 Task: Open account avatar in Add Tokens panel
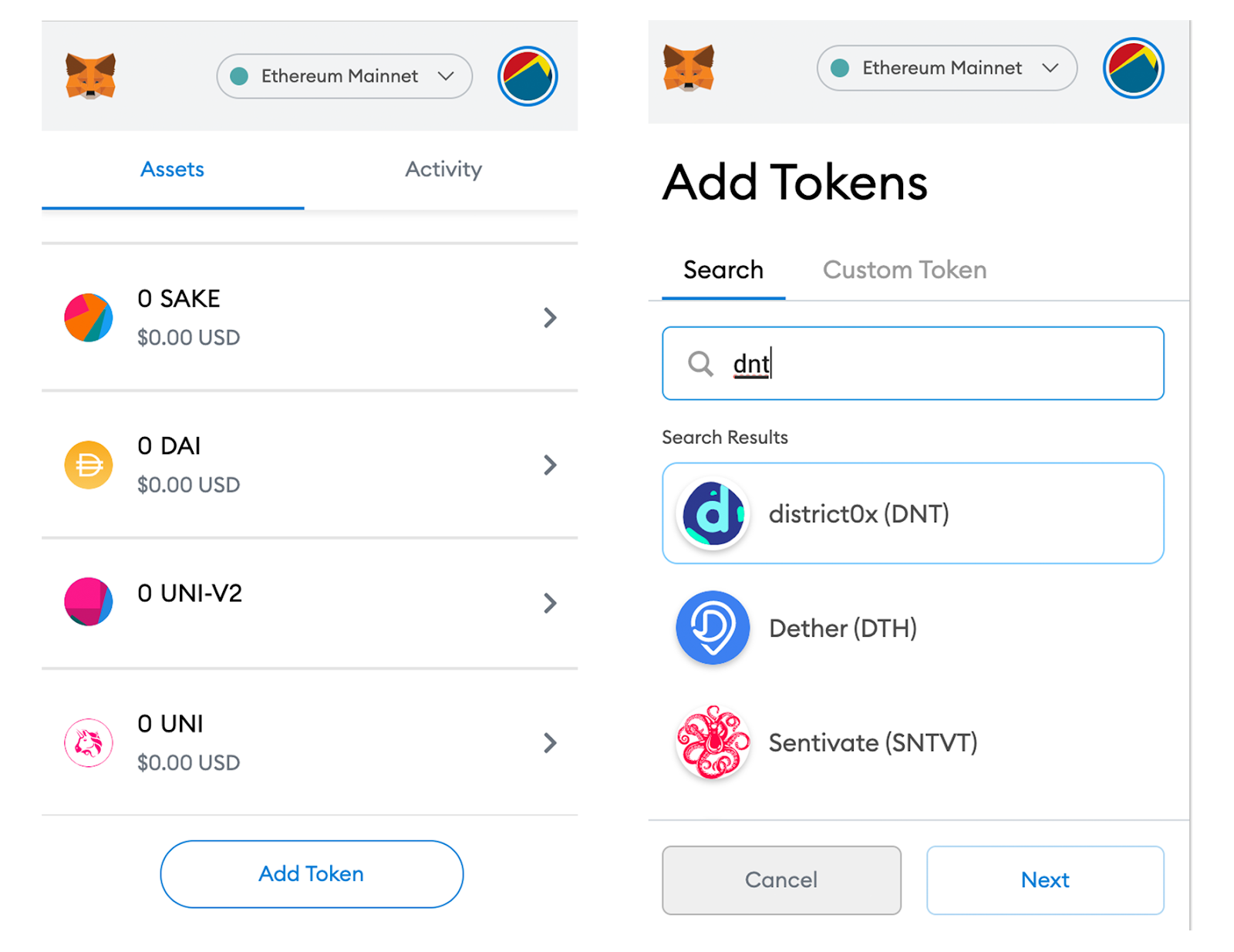tap(1133, 68)
